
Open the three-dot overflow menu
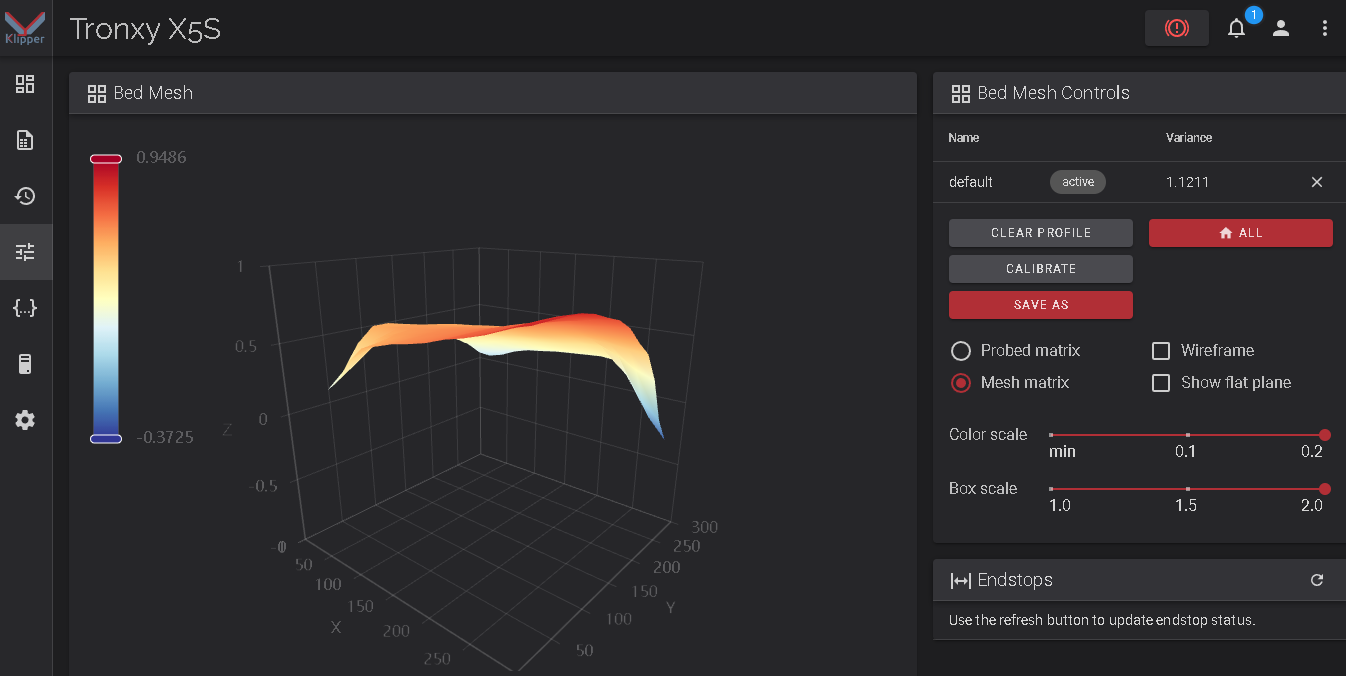(x=1325, y=28)
